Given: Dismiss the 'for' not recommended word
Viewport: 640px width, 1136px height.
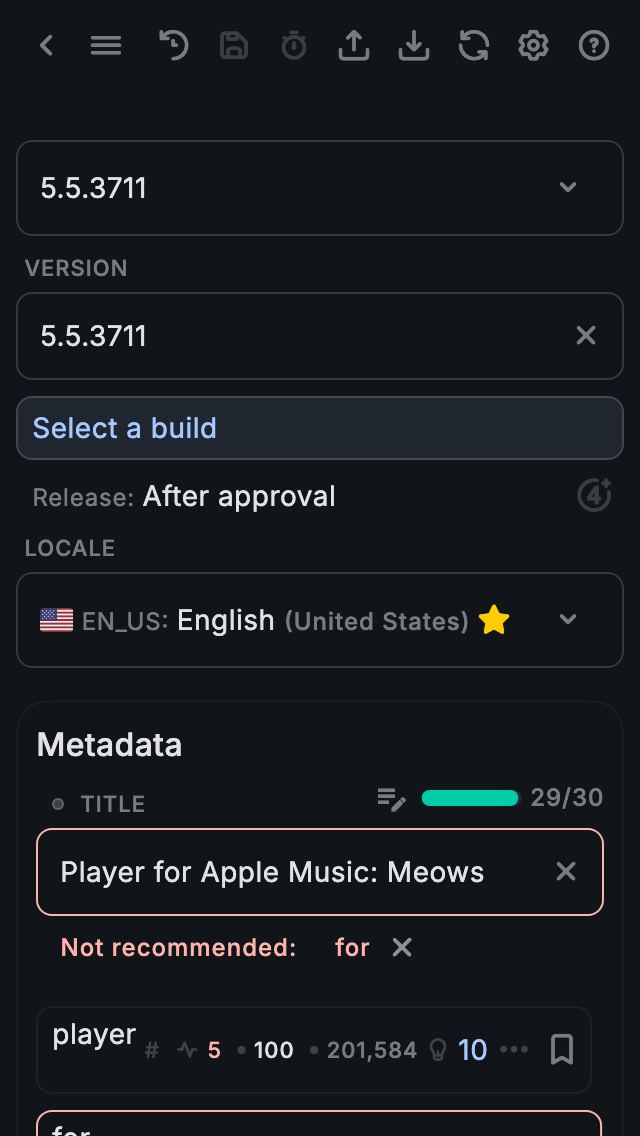Looking at the screenshot, I should click(402, 947).
